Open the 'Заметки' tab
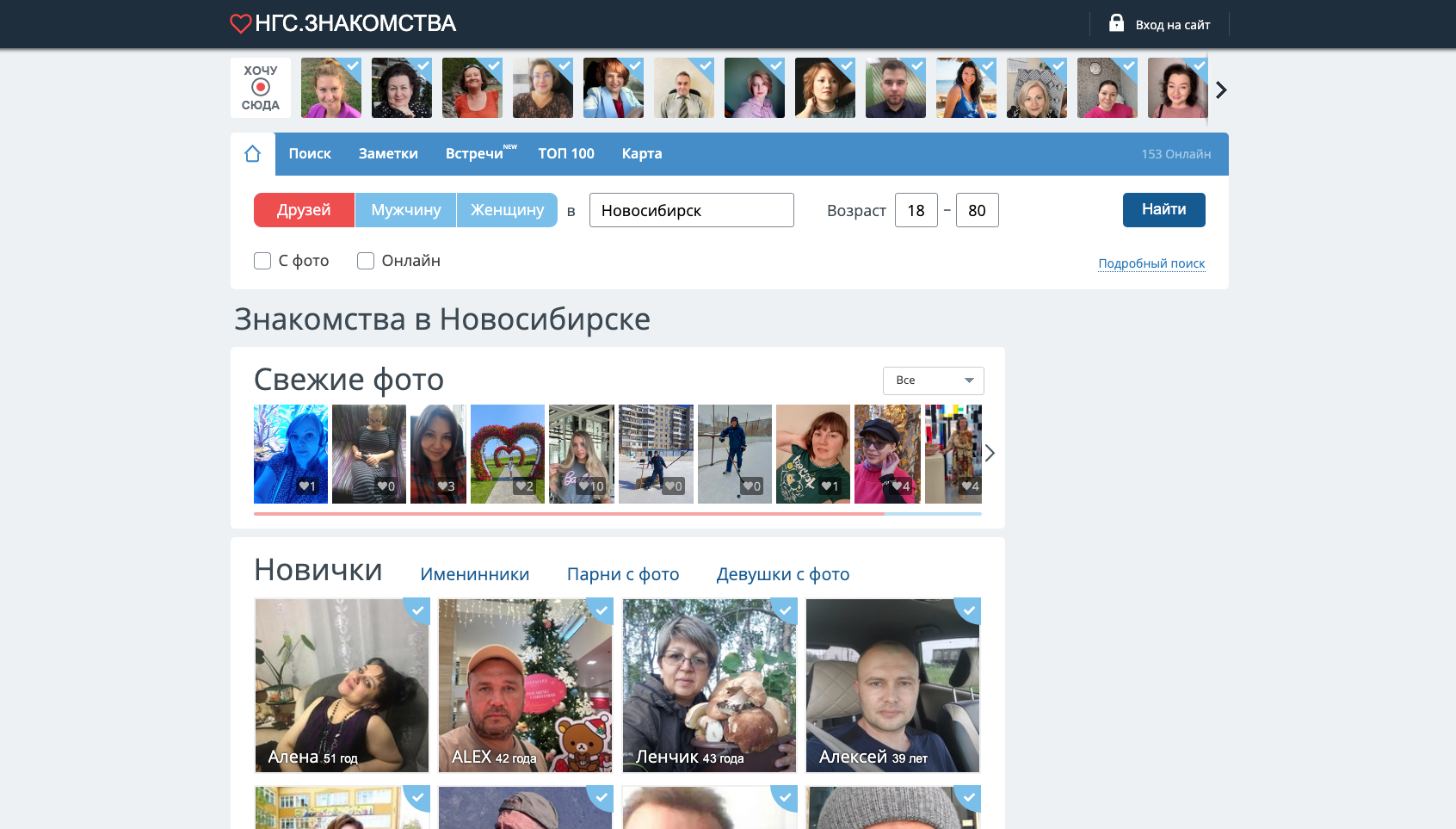The width and height of the screenshot is (1456, 829). tap(388, 154)
